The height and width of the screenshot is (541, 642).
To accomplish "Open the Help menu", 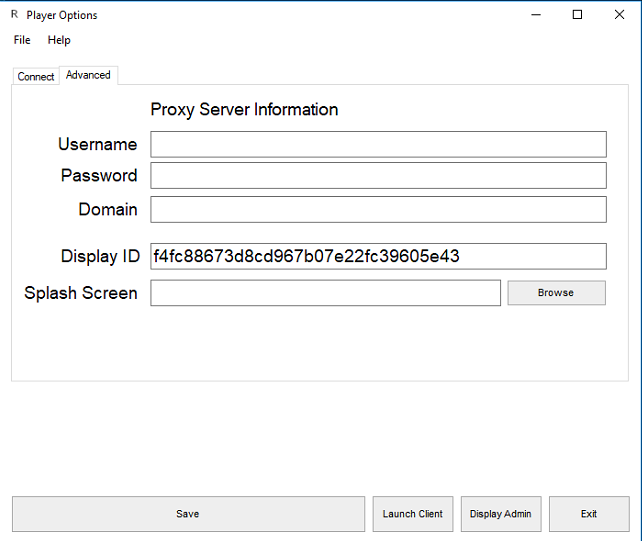I will 59,40.
